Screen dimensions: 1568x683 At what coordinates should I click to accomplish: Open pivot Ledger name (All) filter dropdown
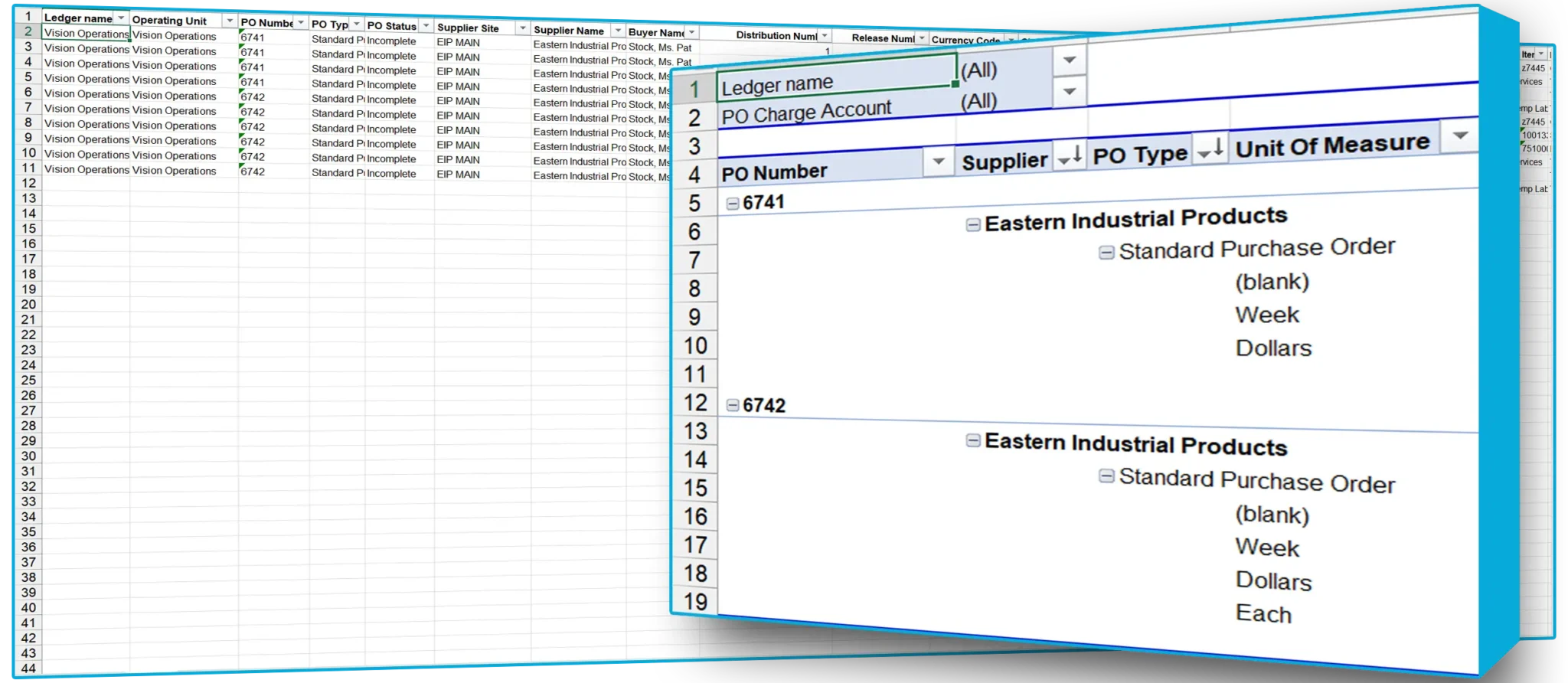coord(1070,60)
